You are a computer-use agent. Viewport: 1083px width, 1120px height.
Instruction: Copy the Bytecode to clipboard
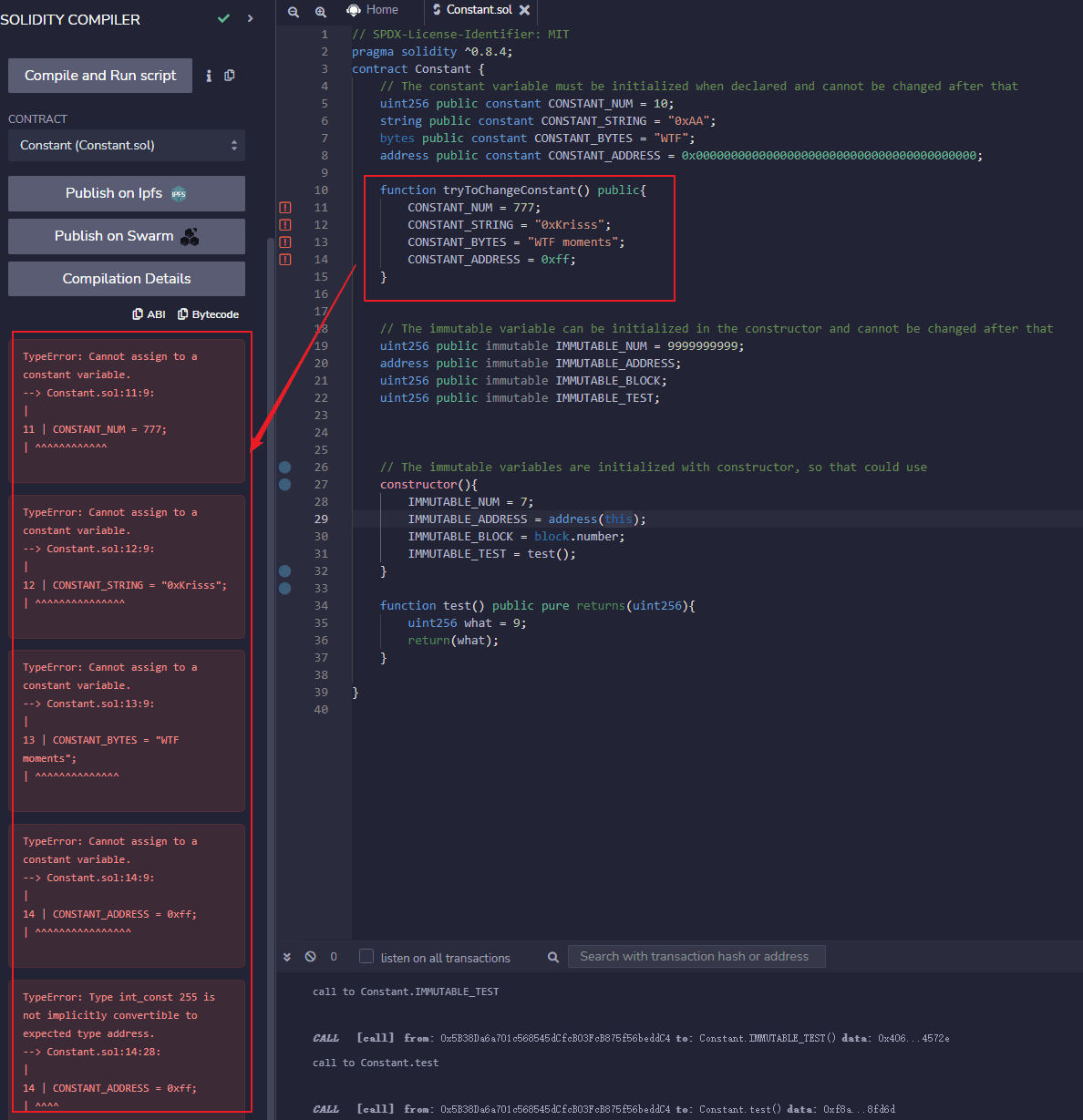[208, 314]
